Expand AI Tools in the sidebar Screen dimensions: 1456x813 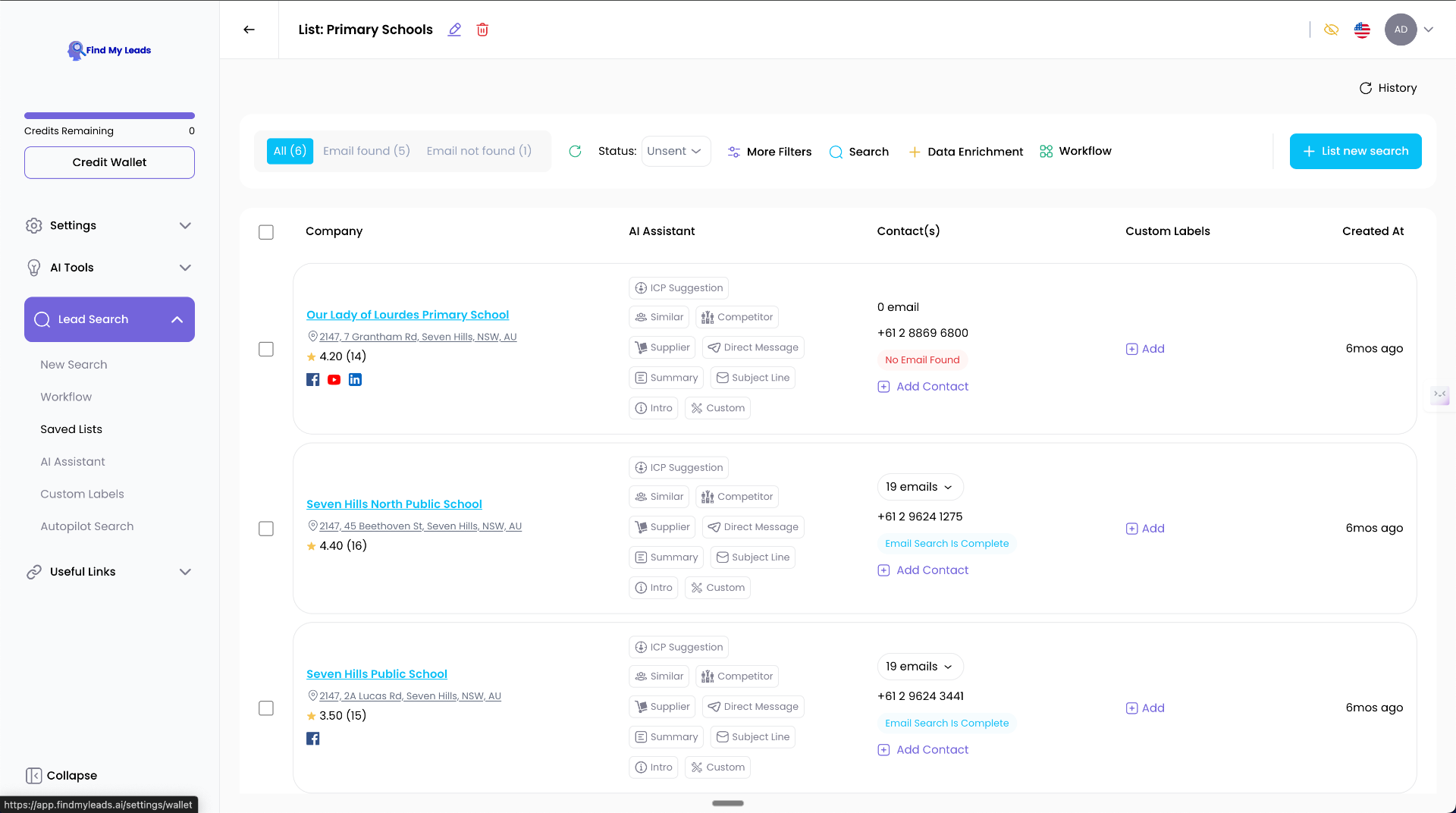pyautogui.click(x=109, y=268)
